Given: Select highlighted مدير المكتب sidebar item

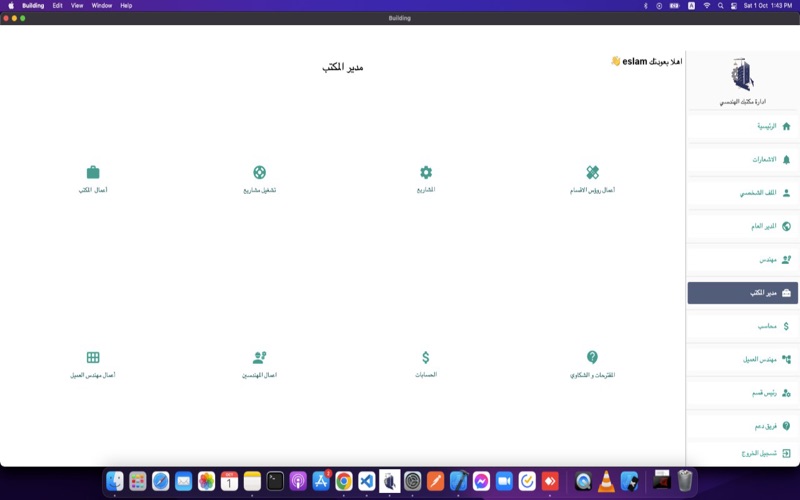Looking at the screenshot, I should 742,293.
